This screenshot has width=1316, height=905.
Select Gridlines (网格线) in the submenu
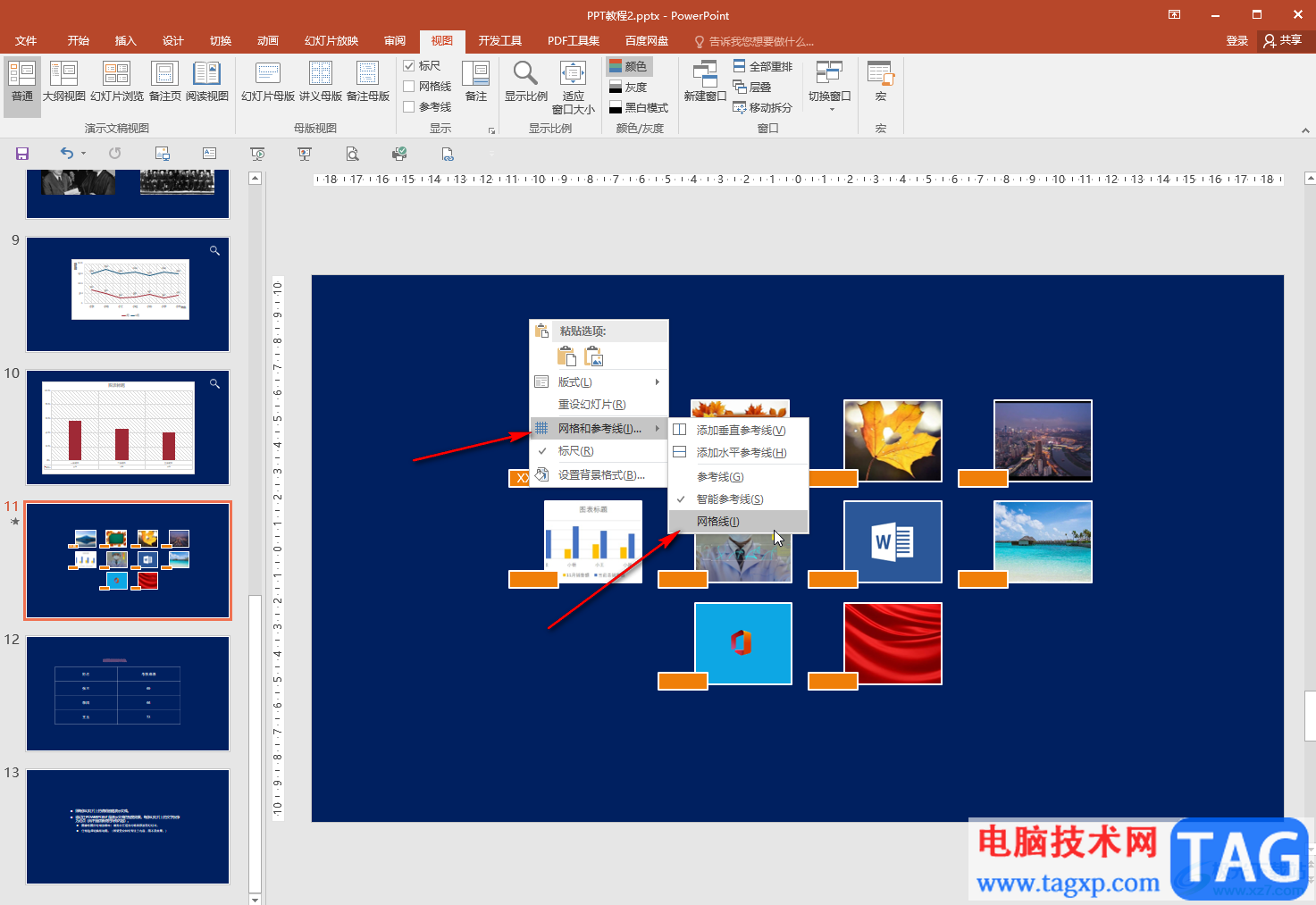[x=739, y=522]
